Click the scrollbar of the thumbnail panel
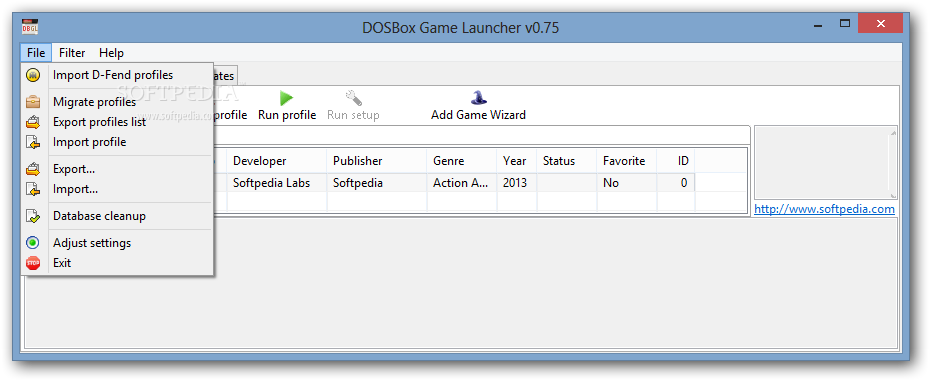 tap(892, 163)
